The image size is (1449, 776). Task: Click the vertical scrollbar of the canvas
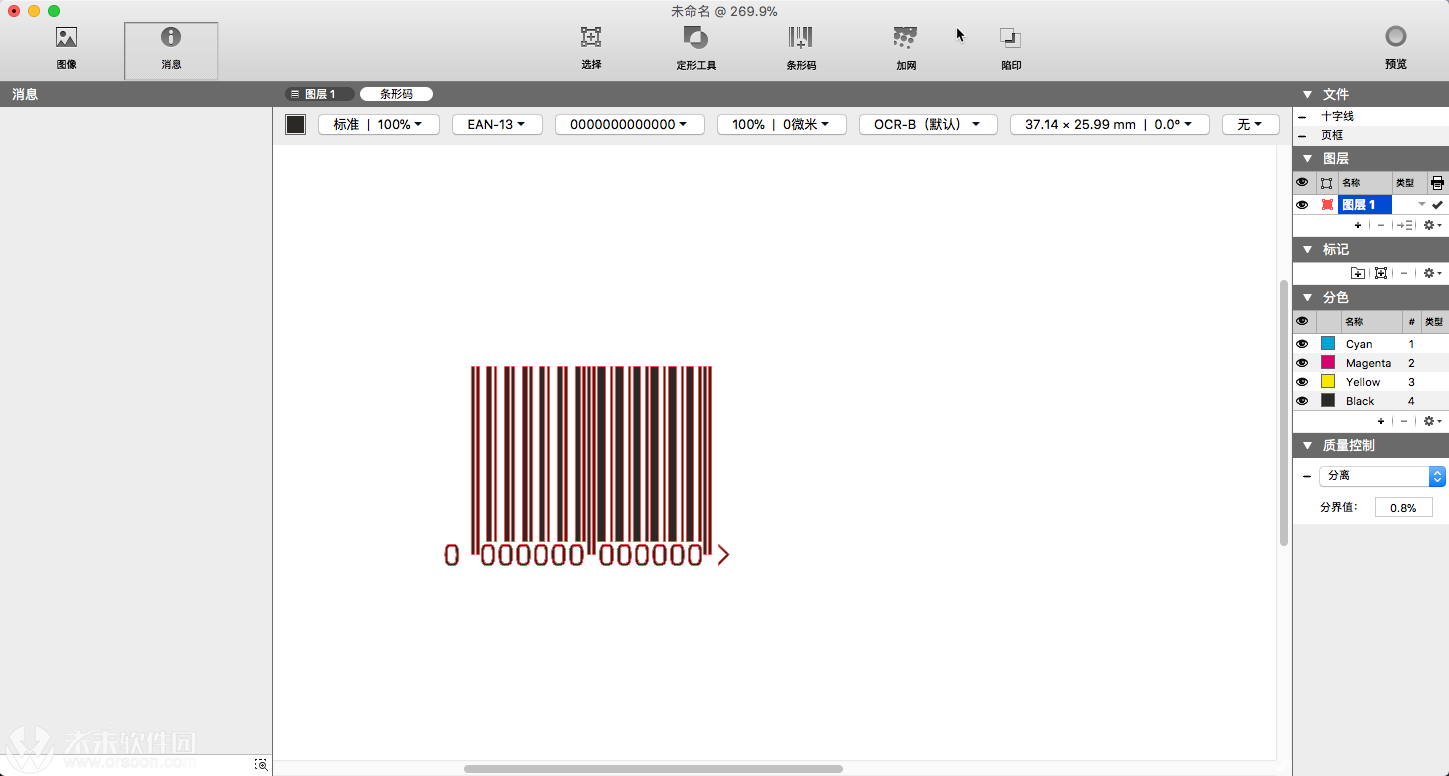pyautogui.click(x=1284, y=412)
